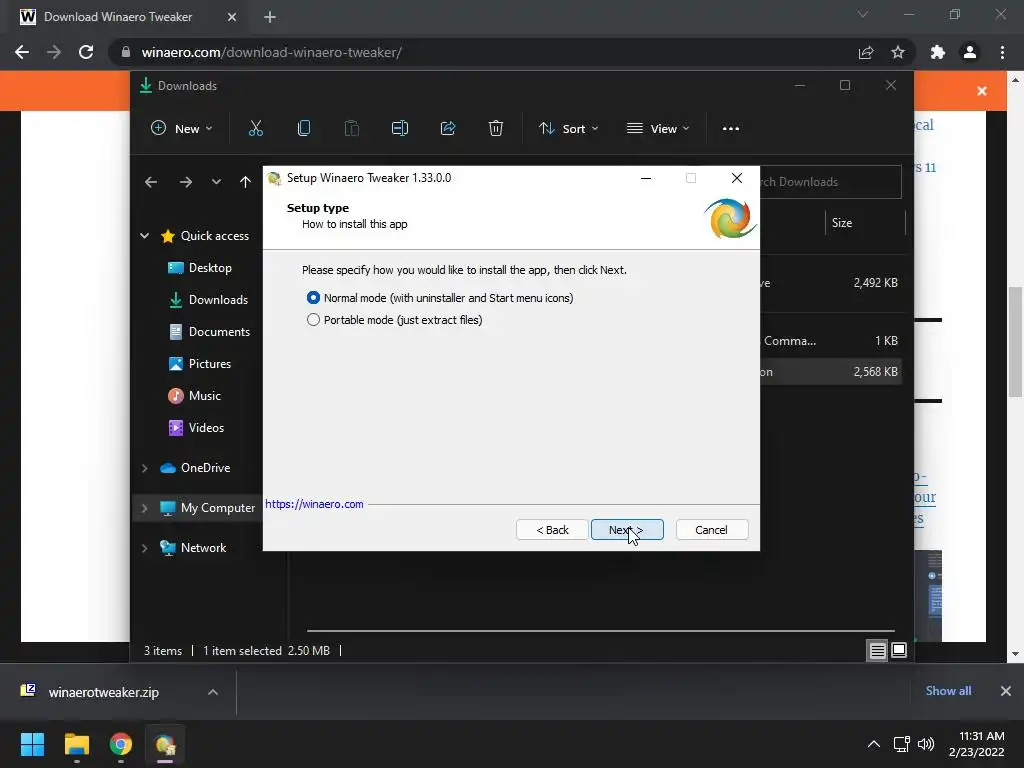Open Chrome Extensions puzzle icon

(938, 52)
